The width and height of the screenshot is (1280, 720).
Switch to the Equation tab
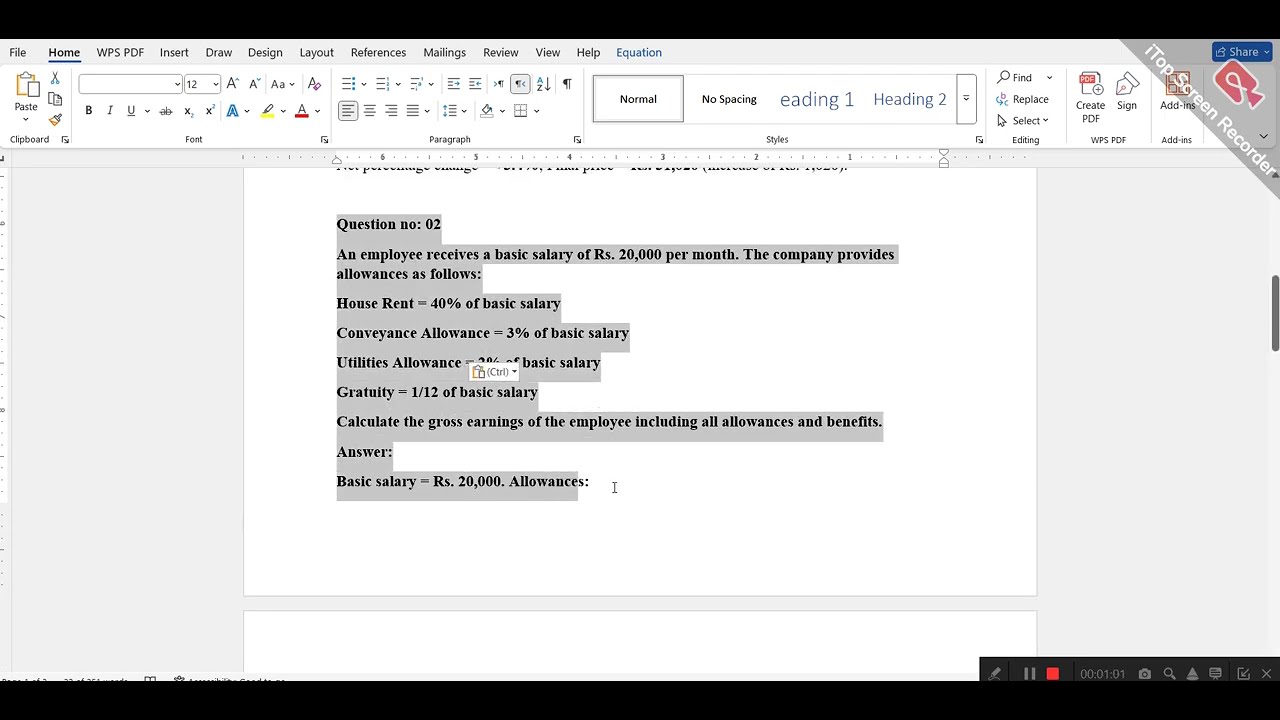pos(639,52)
